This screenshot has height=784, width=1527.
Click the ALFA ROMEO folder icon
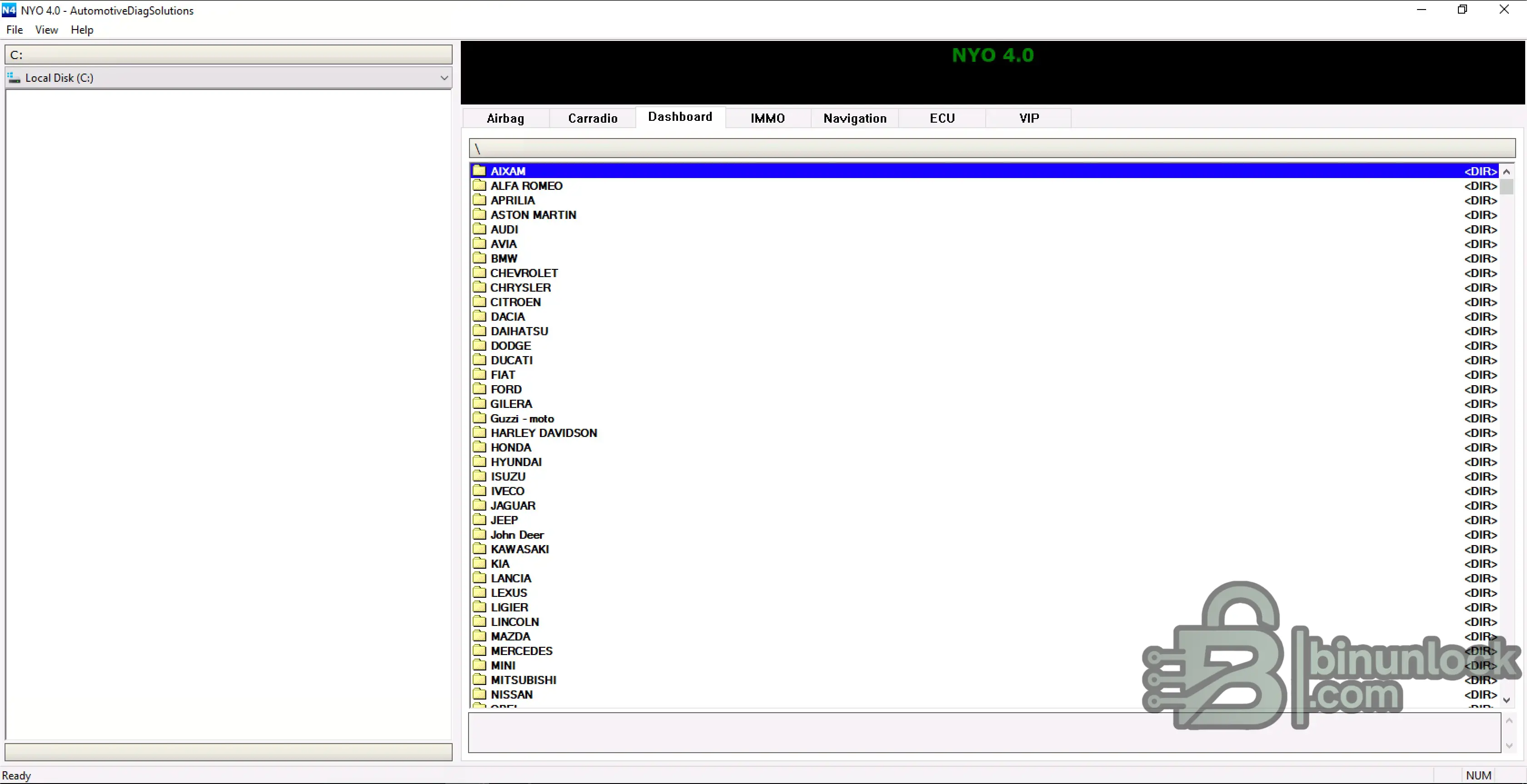coord(479,185)
